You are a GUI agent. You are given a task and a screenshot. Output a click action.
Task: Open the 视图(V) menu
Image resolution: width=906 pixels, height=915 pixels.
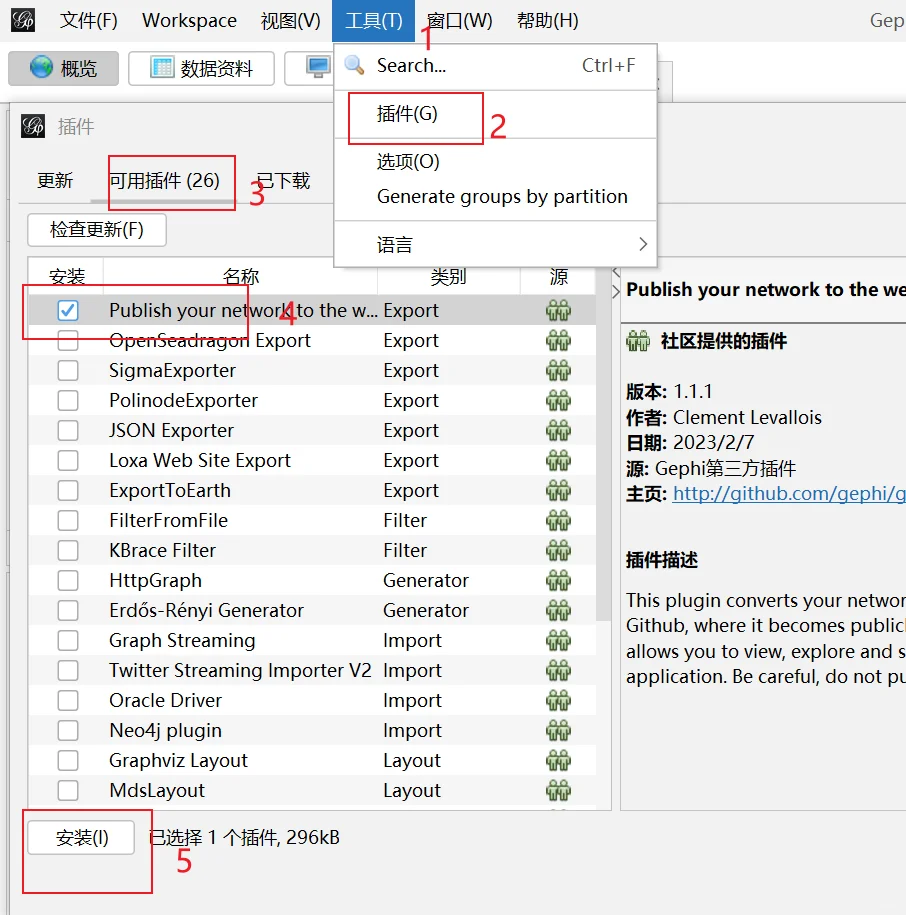point(291,20)
